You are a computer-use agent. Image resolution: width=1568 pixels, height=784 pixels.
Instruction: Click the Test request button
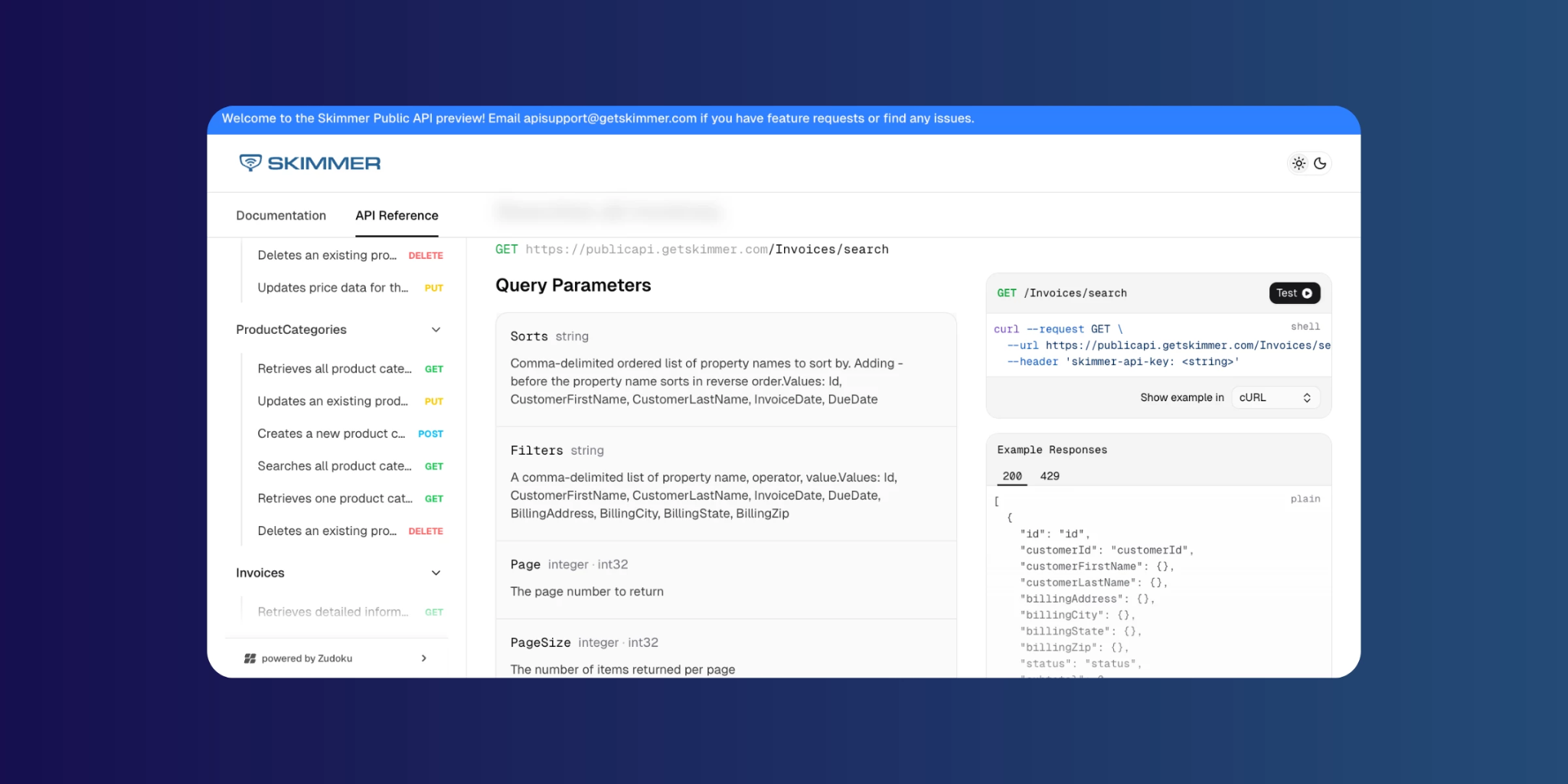click(x=1295, y=293)
